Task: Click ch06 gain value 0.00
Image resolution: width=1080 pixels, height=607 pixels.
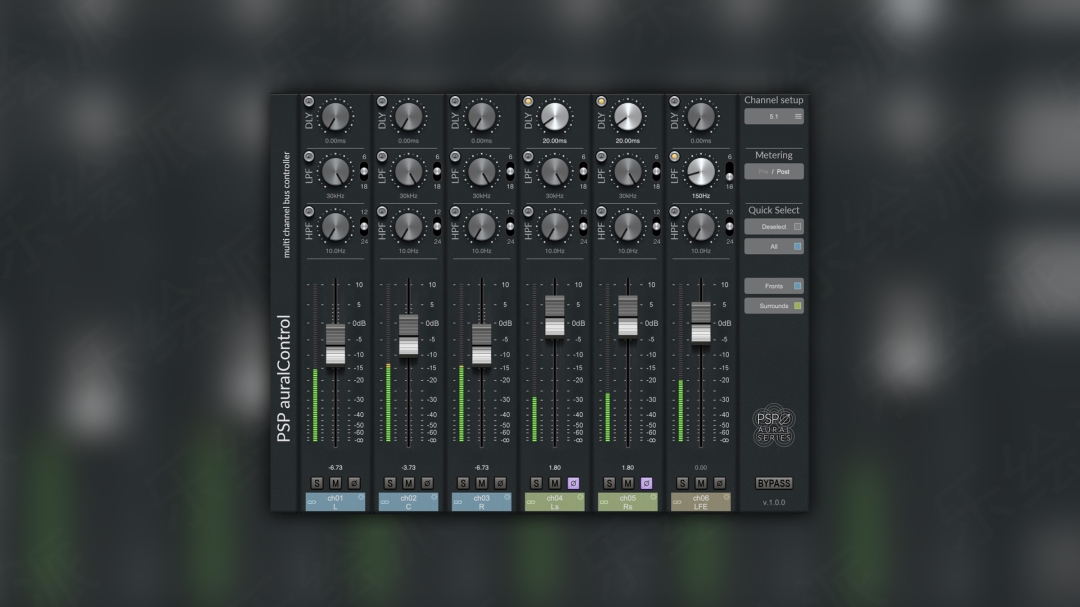Action: [x=700, y=468]
